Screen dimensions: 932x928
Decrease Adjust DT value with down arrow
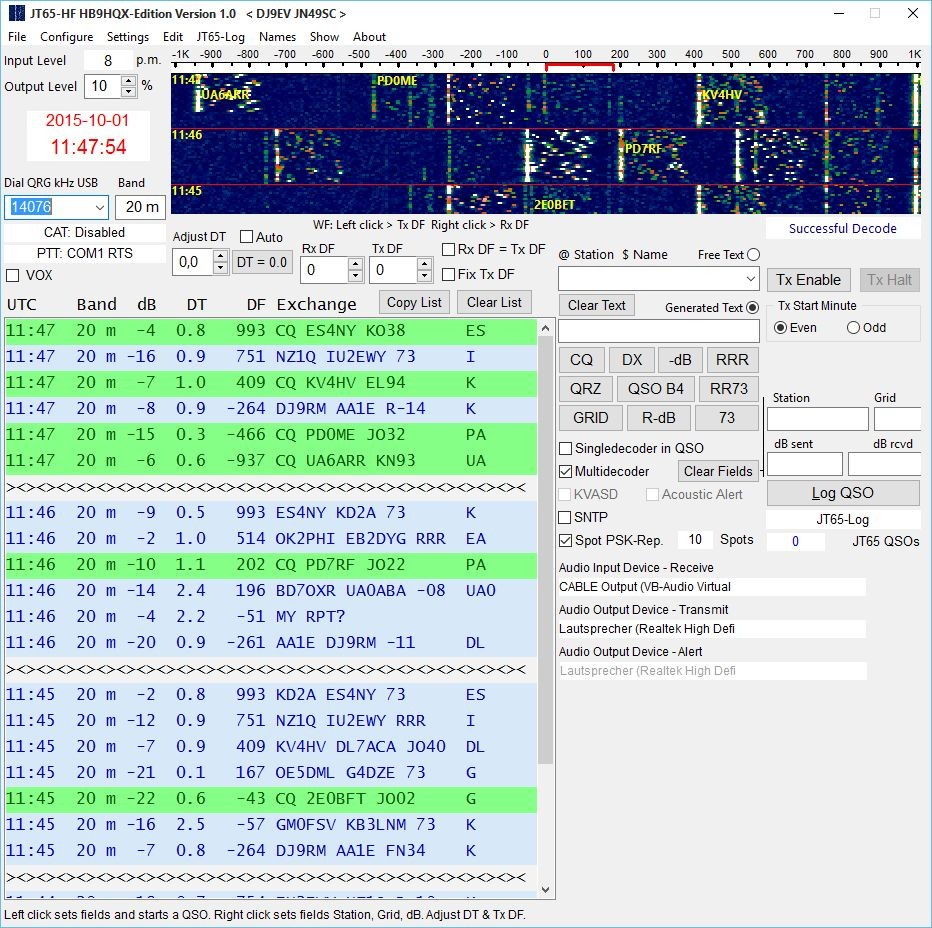click(x=220, y=268)
